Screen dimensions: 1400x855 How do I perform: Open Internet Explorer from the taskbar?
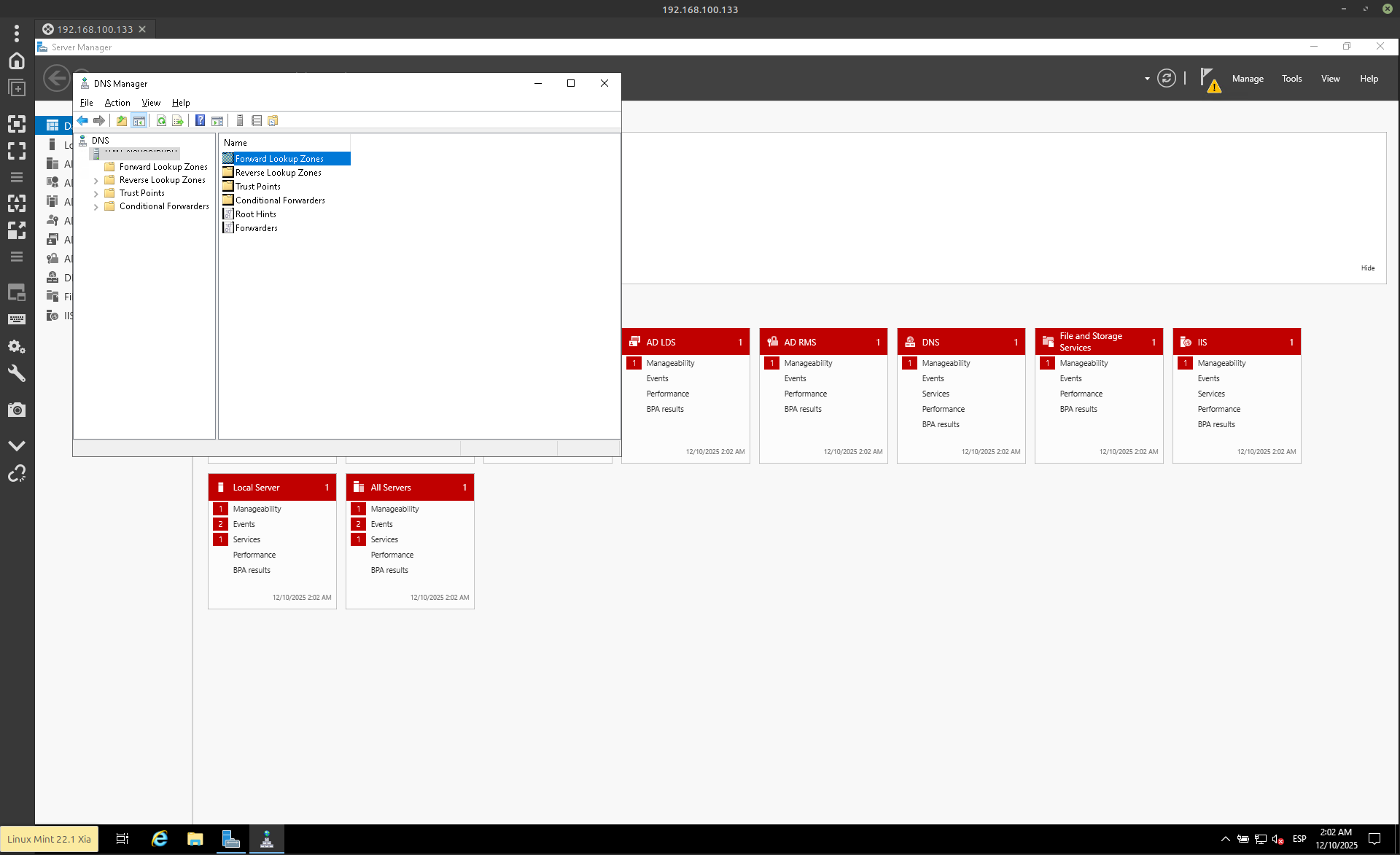(x=160, y=839)
